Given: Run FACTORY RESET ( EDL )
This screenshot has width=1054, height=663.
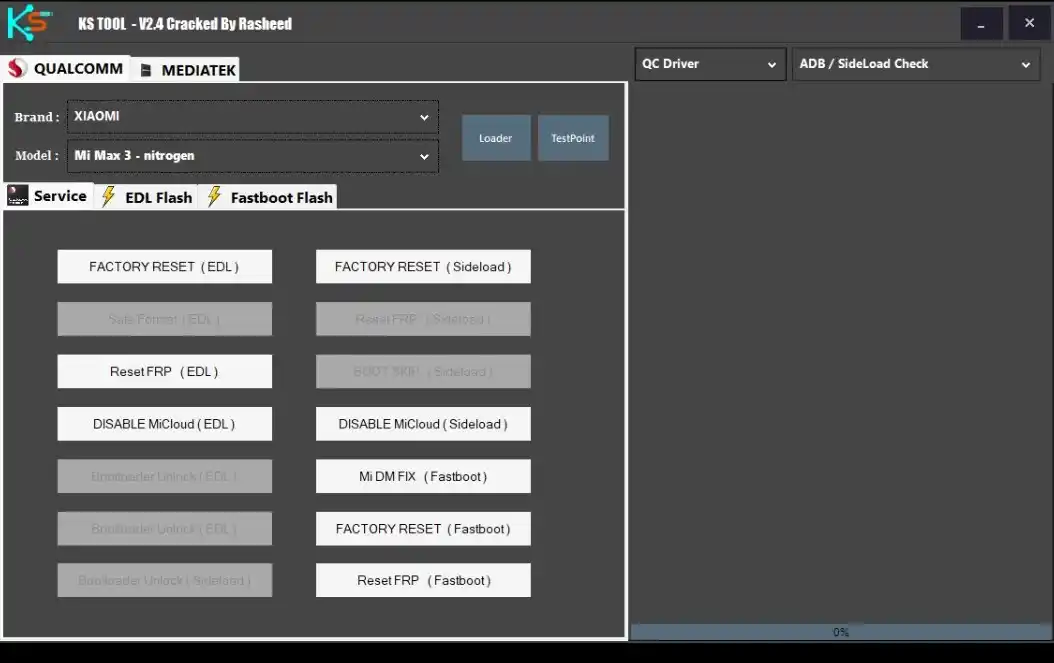Looking at the screenshot, I should tap(165, 267).
